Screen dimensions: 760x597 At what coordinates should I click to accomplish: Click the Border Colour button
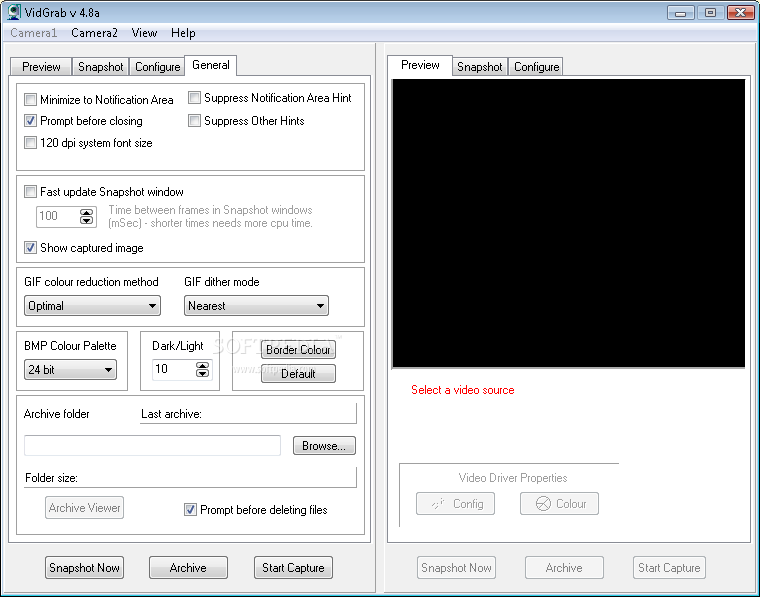298,350
